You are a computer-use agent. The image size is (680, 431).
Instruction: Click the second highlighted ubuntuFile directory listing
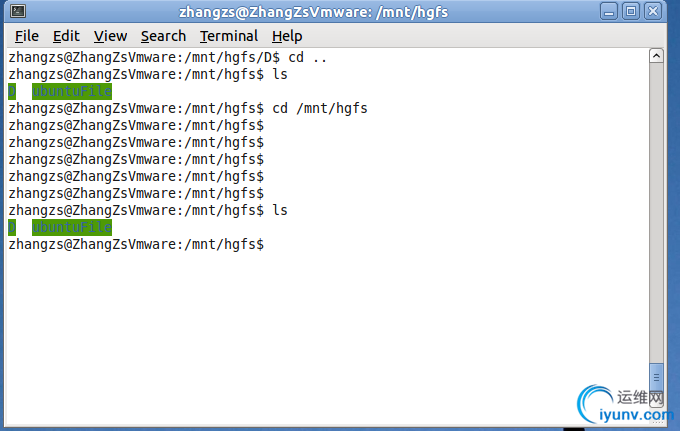coord(71,227)
